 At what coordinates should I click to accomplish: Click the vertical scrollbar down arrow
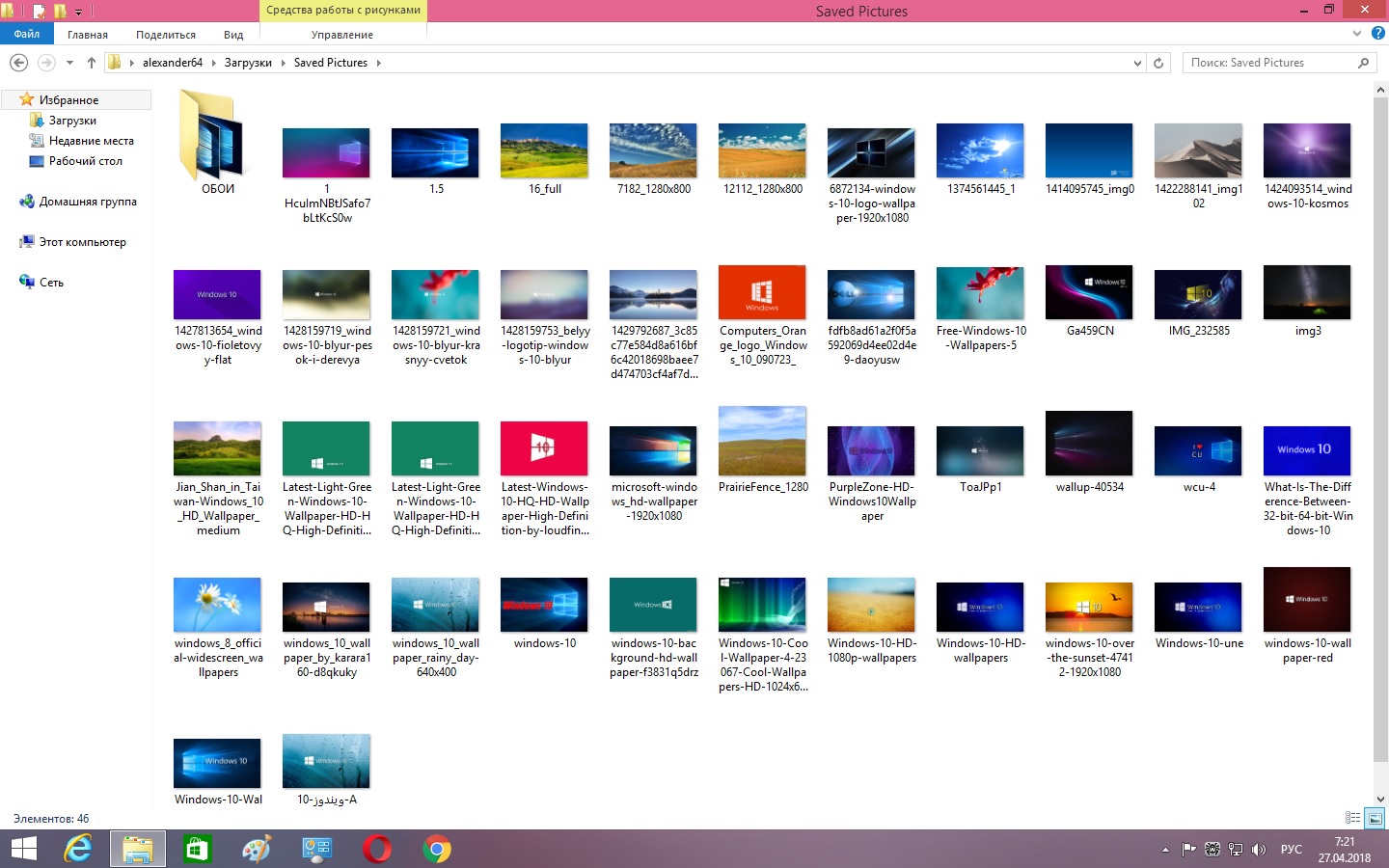point(1380,799)
